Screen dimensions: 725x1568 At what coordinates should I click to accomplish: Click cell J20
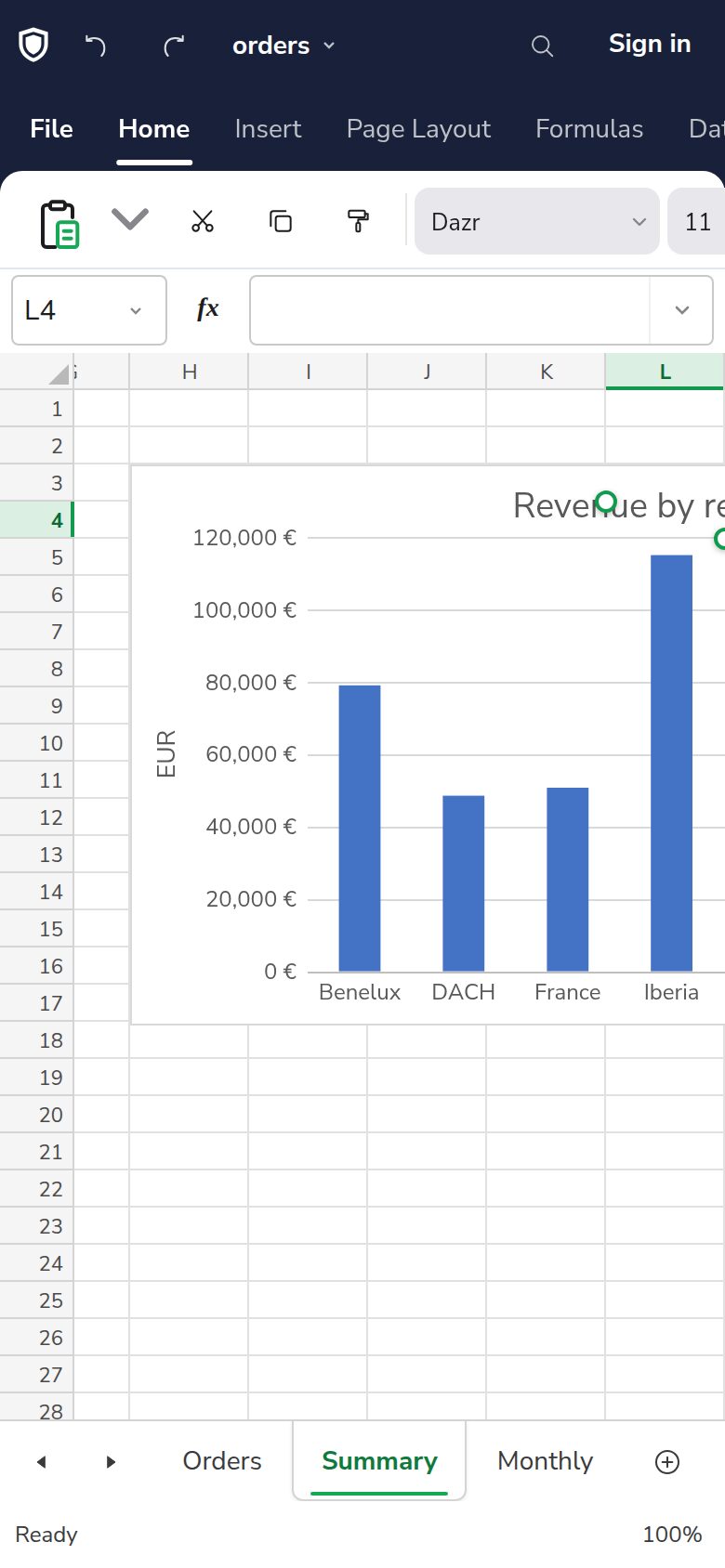[427, 1115]
